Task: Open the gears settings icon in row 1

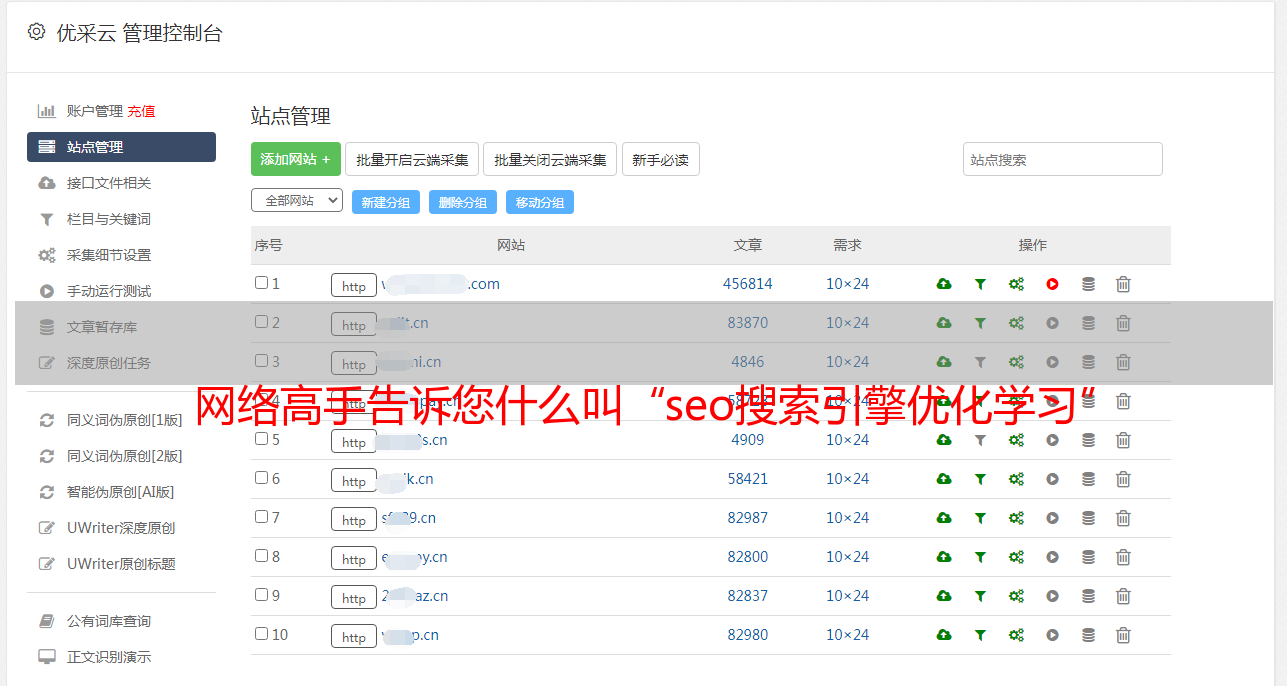Action: coord(1016,284)
